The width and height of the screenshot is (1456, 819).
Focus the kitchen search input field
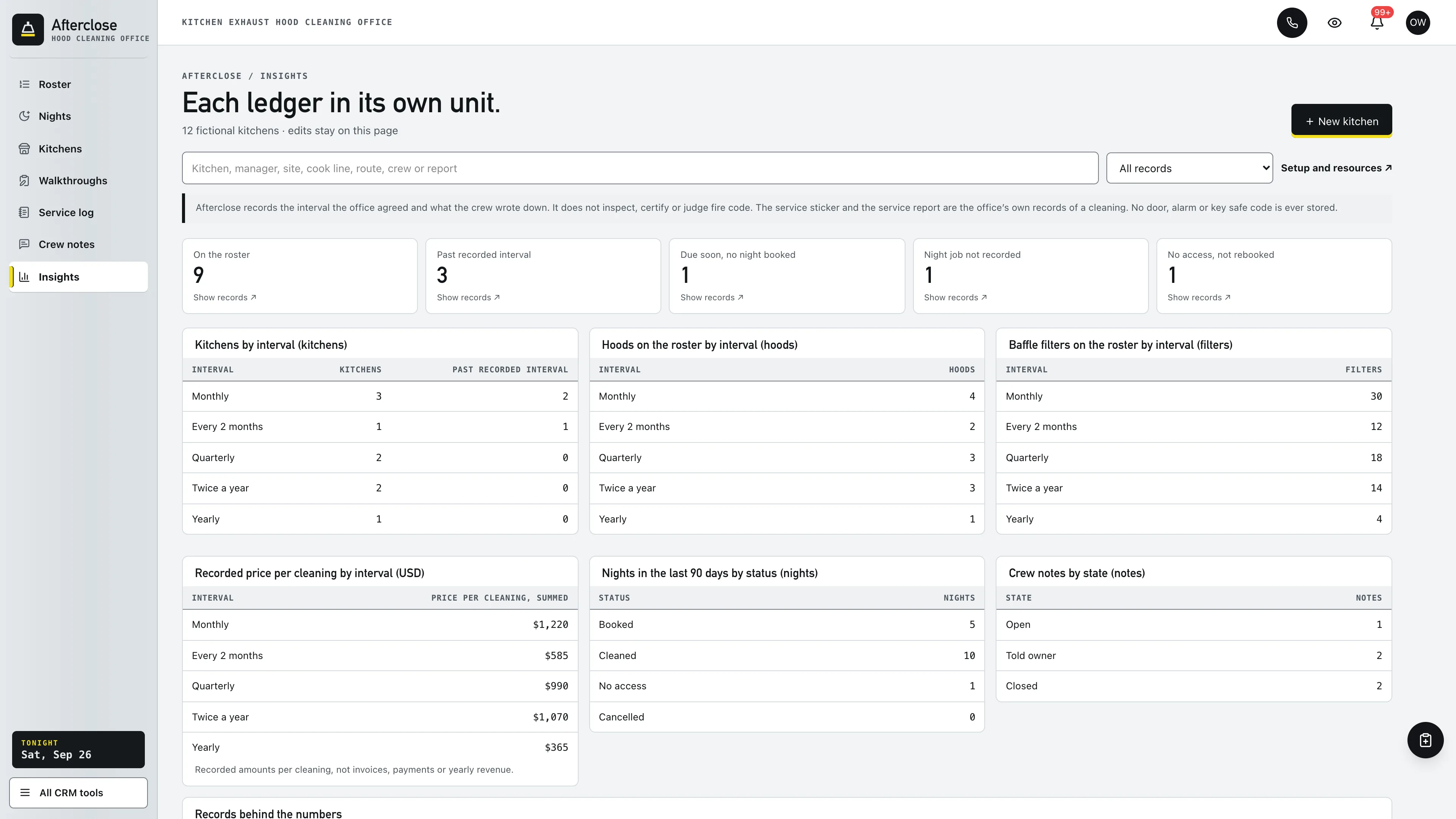[640, 168]
